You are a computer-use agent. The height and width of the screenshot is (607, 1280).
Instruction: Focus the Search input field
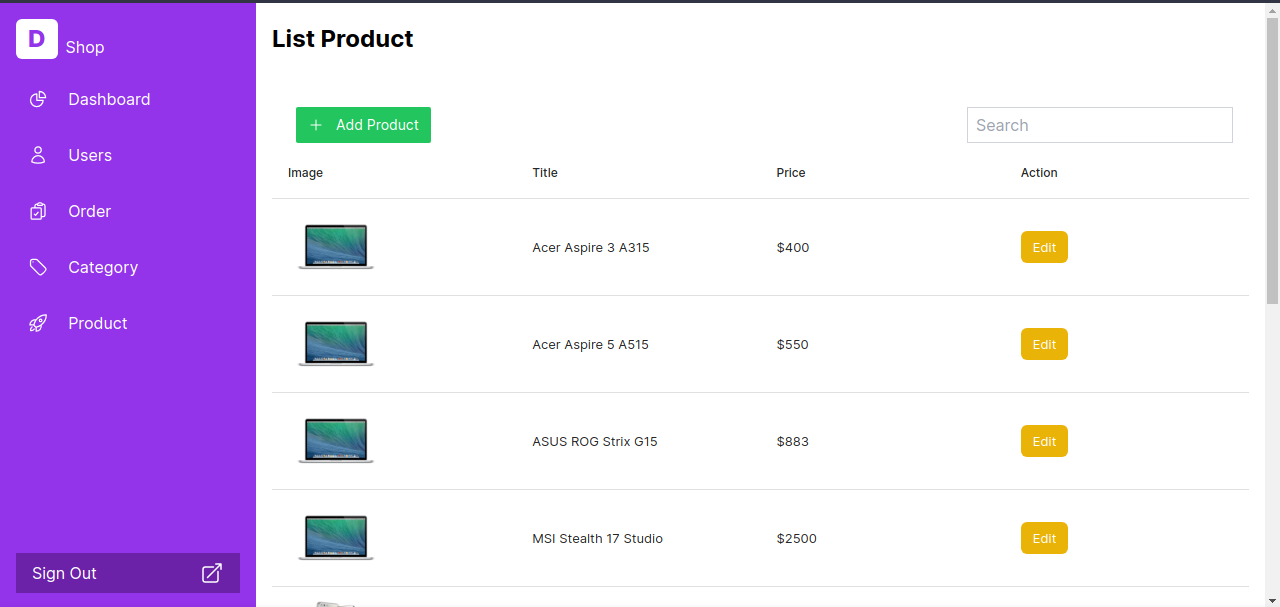click(1099, 125)
